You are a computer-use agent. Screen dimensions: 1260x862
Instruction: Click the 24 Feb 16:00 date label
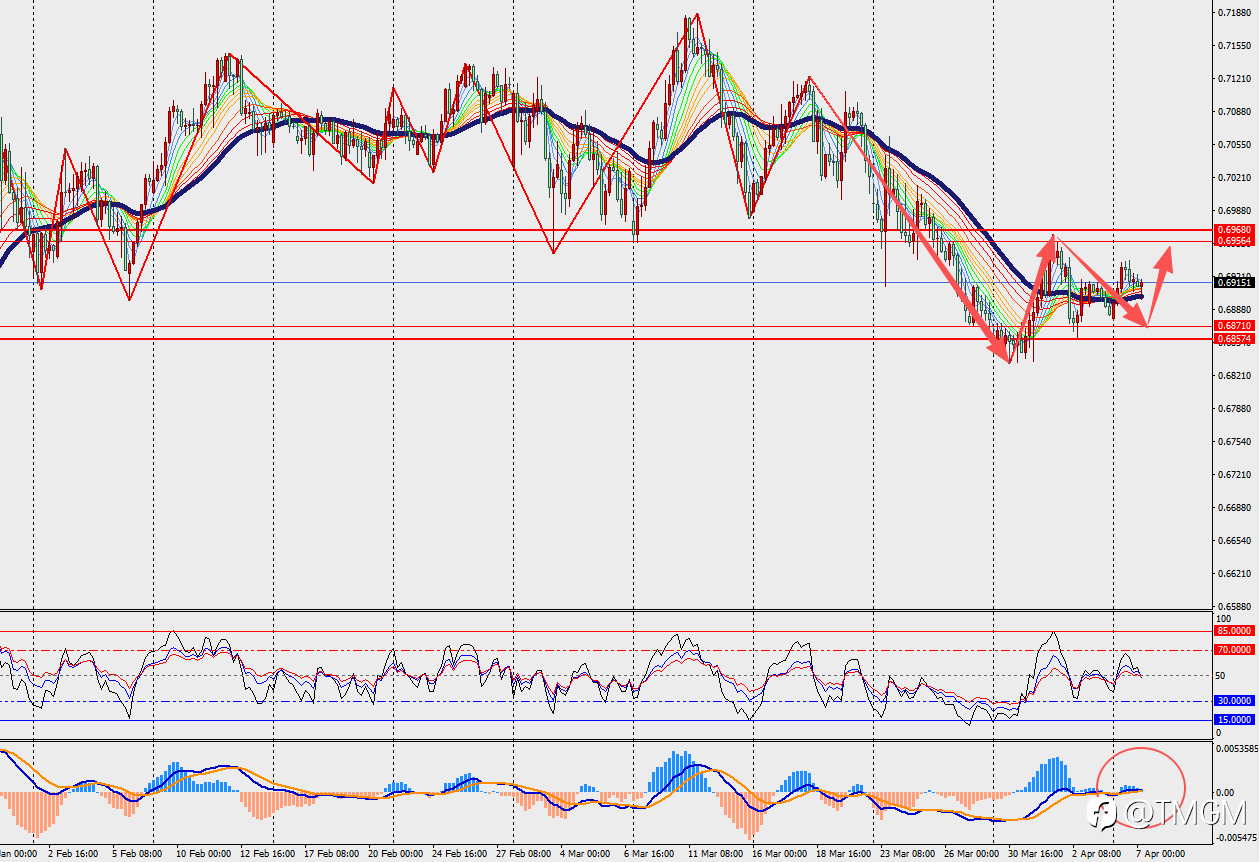click(x=458, y=855)
